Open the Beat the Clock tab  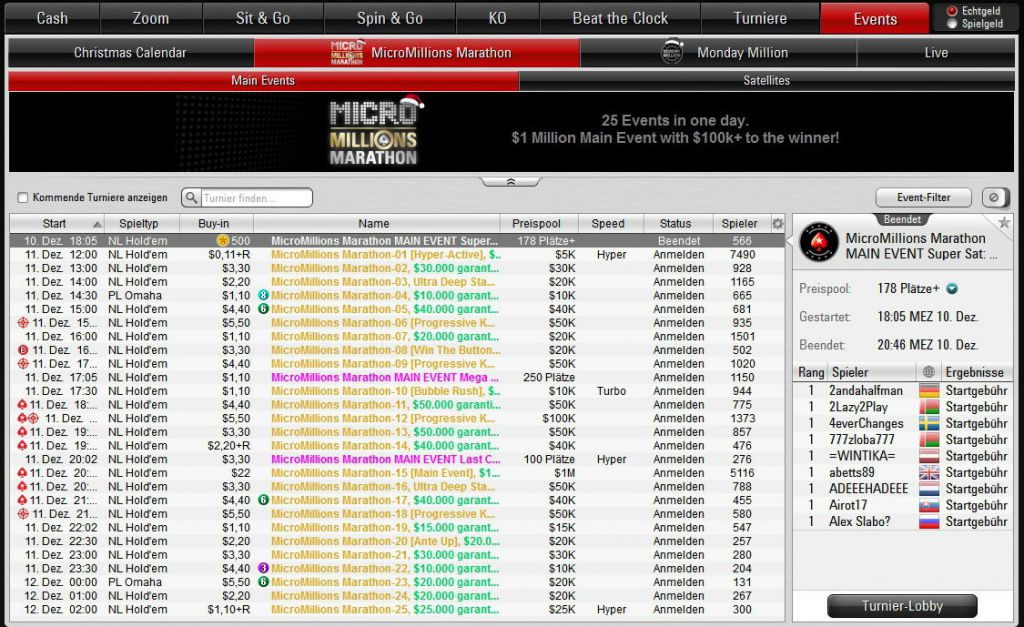point(620,18)
